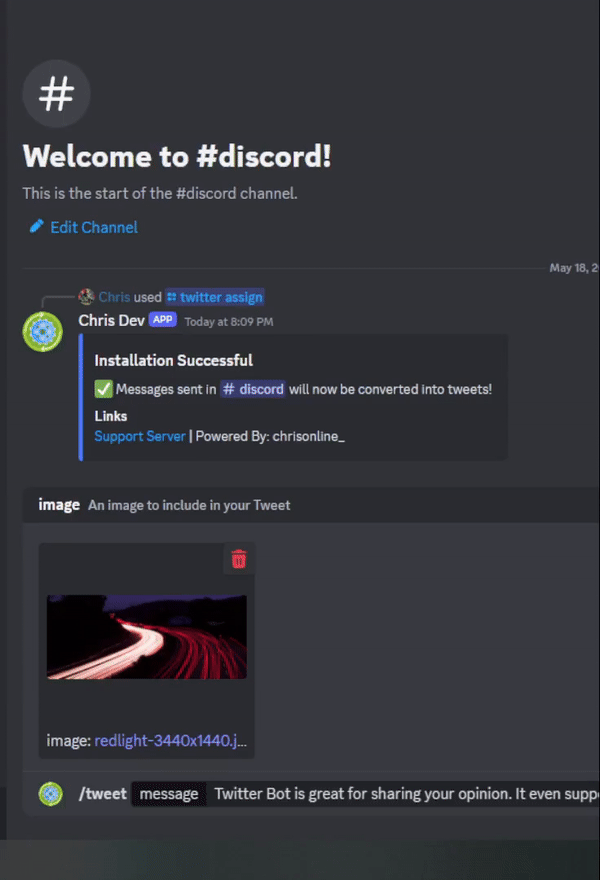This screenshot has width=600, height=880.
Task: Click the /tweet command name
Action: click(x=103, y=794)
